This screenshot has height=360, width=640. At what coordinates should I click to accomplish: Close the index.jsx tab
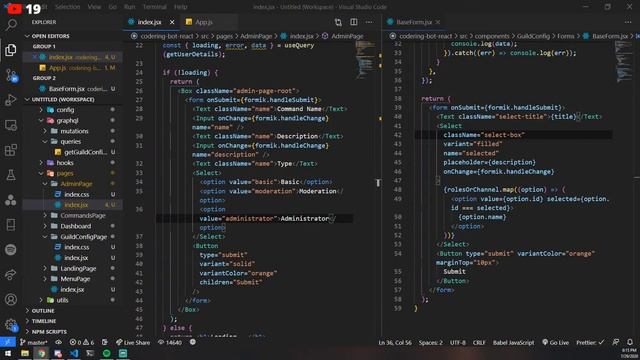pyautogui.click(x=172, y=22)
